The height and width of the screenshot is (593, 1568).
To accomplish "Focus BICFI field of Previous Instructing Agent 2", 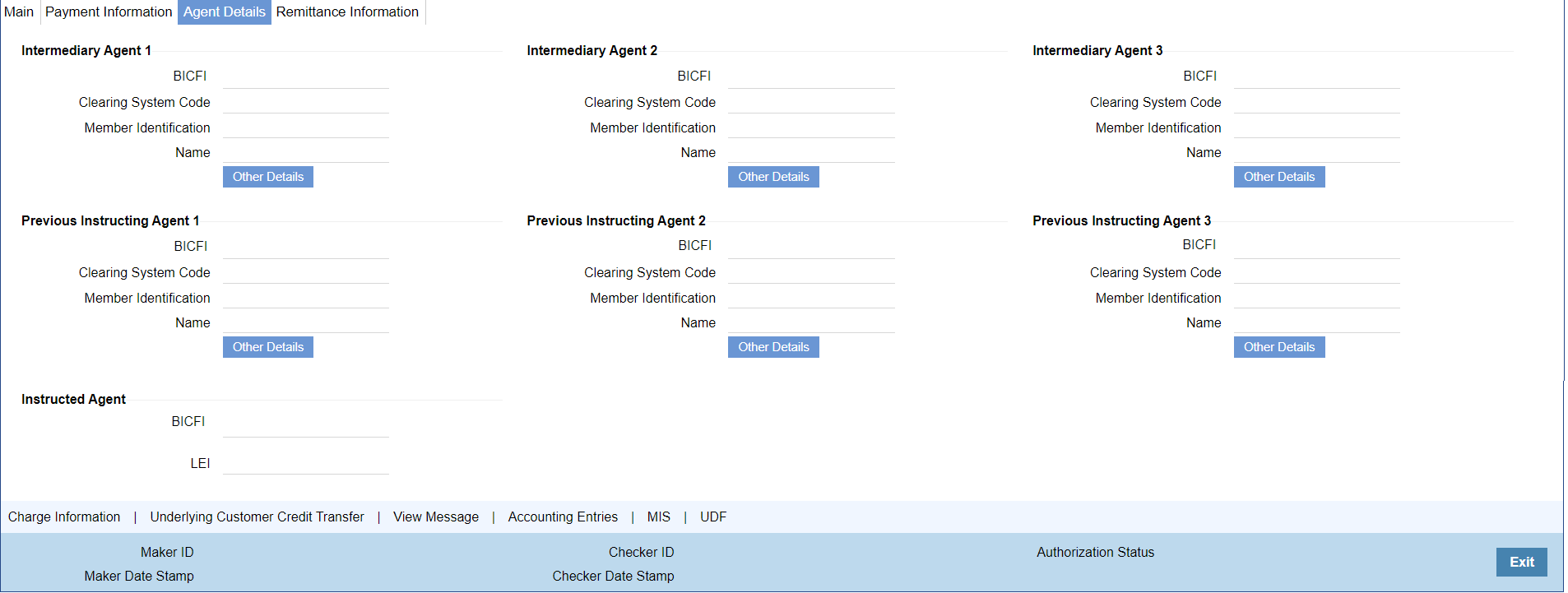I will [811, 248].
